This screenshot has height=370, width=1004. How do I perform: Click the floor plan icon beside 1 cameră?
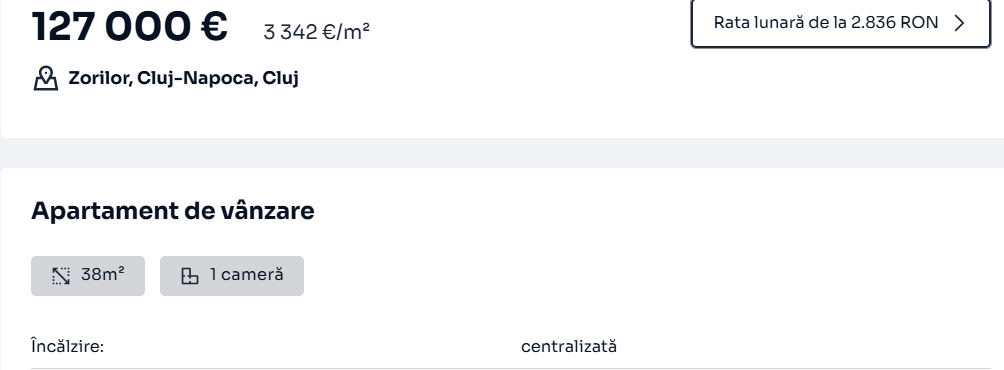tap(190, 276)
